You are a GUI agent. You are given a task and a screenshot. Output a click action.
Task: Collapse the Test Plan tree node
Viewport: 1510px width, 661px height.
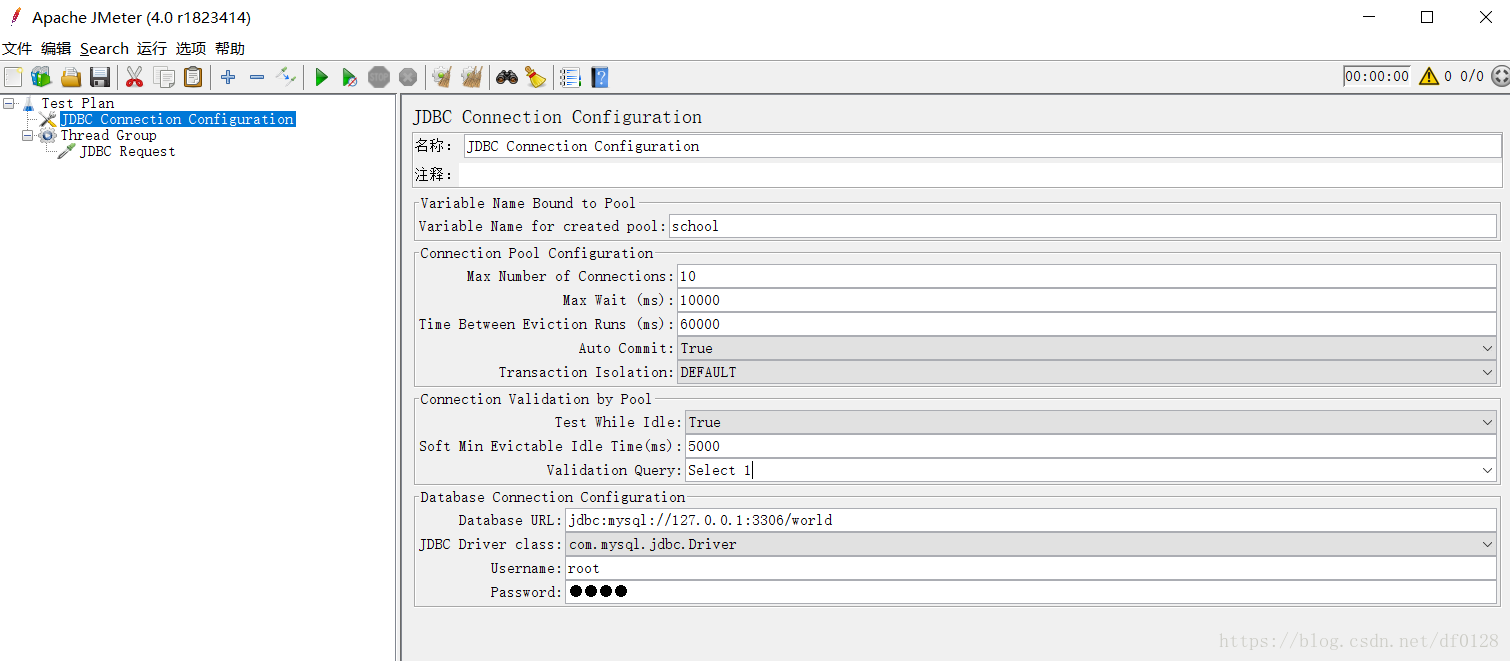9,103
